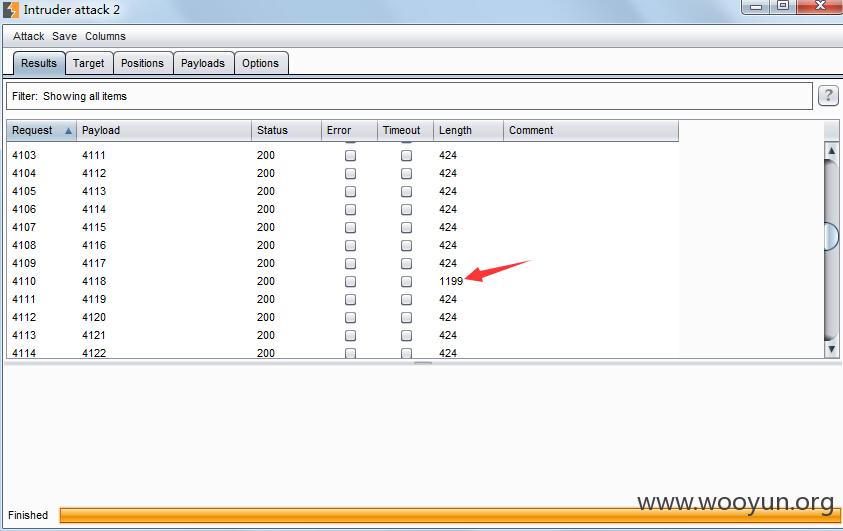843x531 pixels.
Task: Select payload cell 4112
Action: point(94,173)
